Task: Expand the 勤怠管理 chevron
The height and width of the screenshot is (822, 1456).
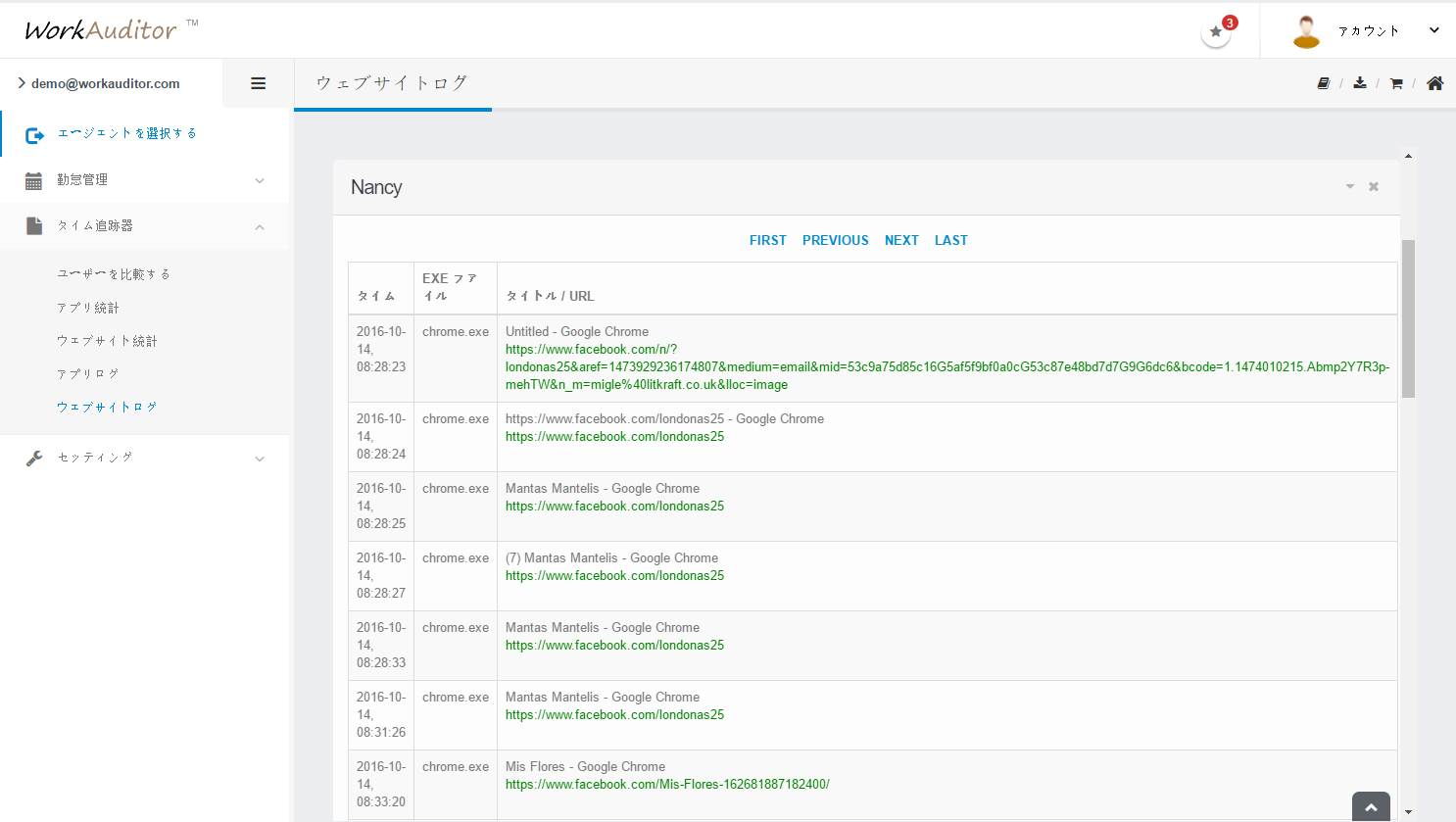Action: coord(260,180)
